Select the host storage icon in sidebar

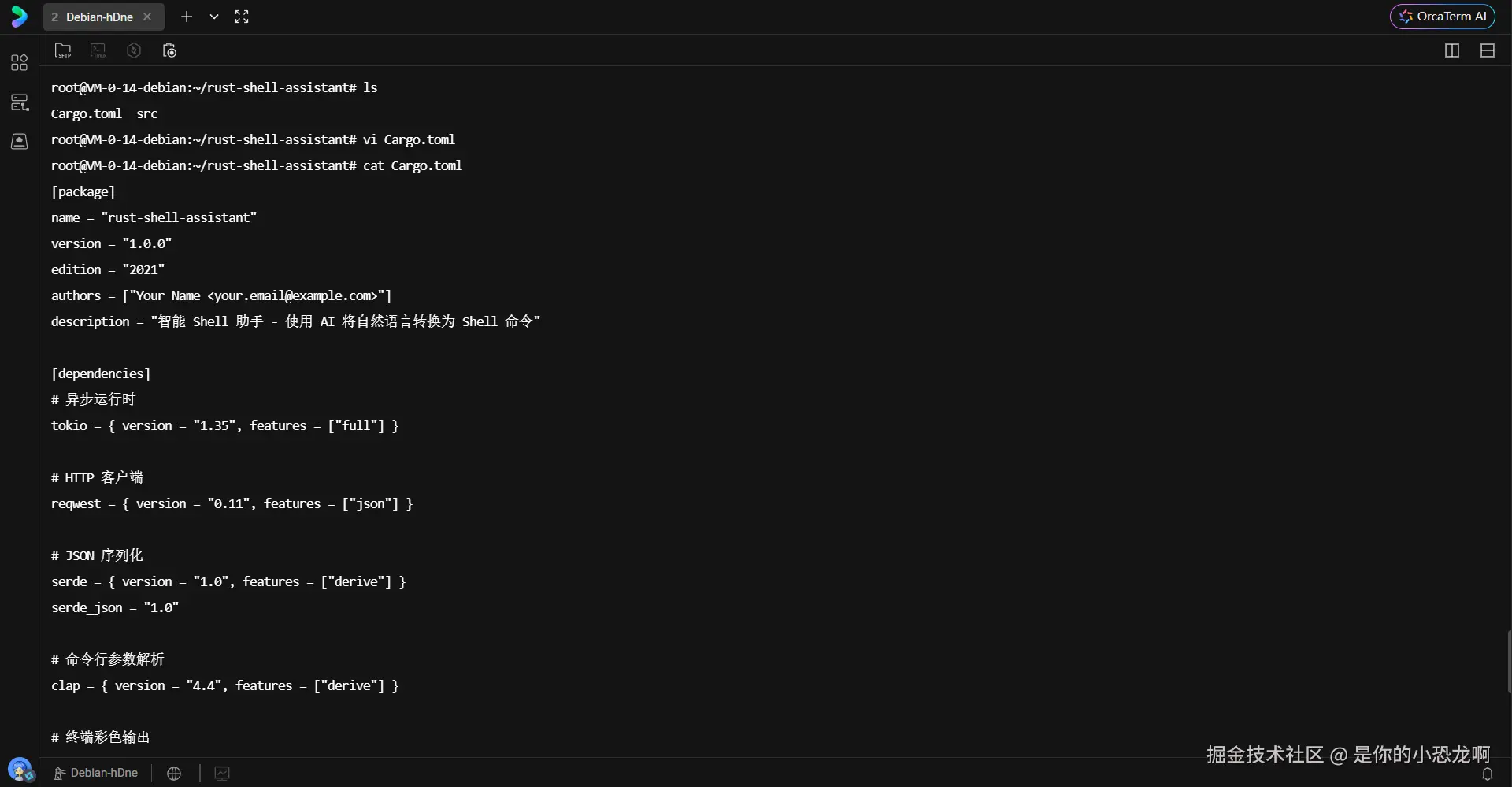coord(19,142)
